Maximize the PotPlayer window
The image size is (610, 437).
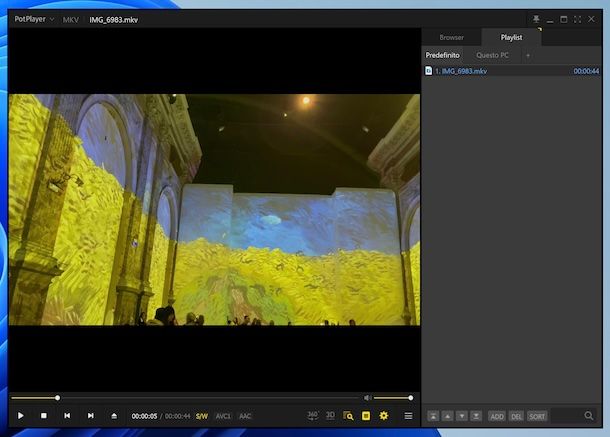point(563,19)
